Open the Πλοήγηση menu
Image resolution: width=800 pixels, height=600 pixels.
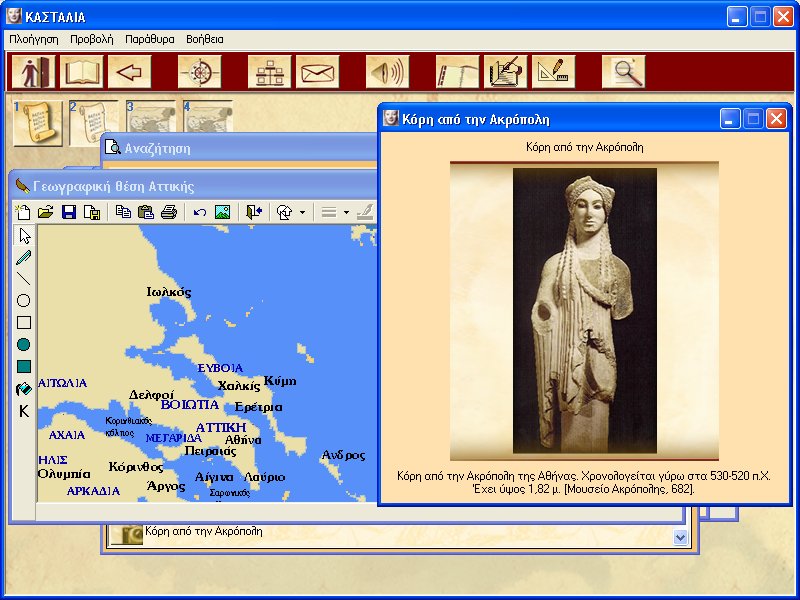pyautogui.click(x=34, y=39)
